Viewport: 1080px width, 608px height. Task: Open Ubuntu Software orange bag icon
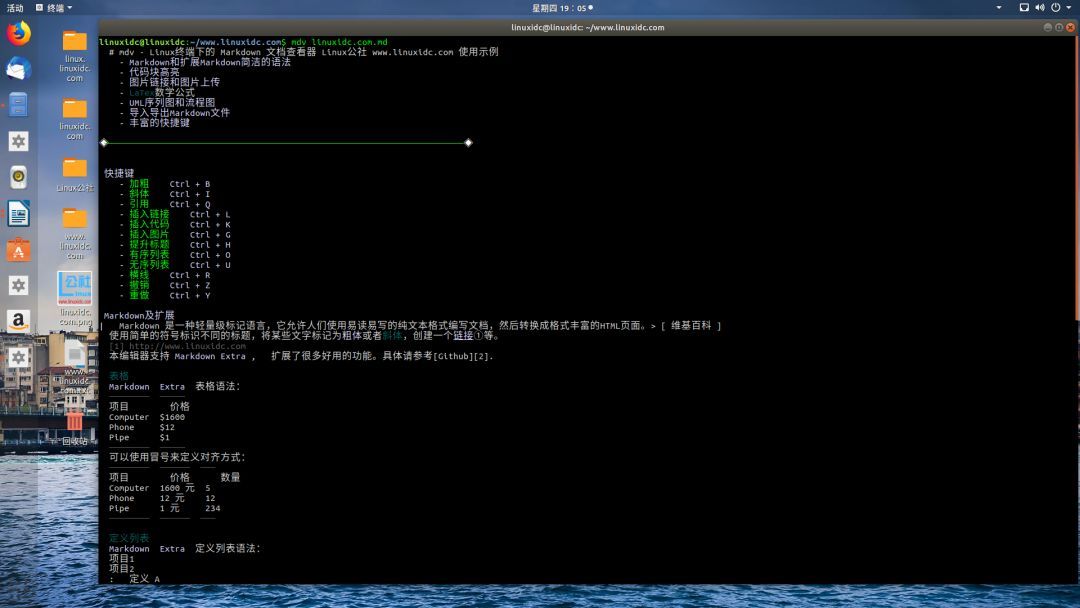19,249
